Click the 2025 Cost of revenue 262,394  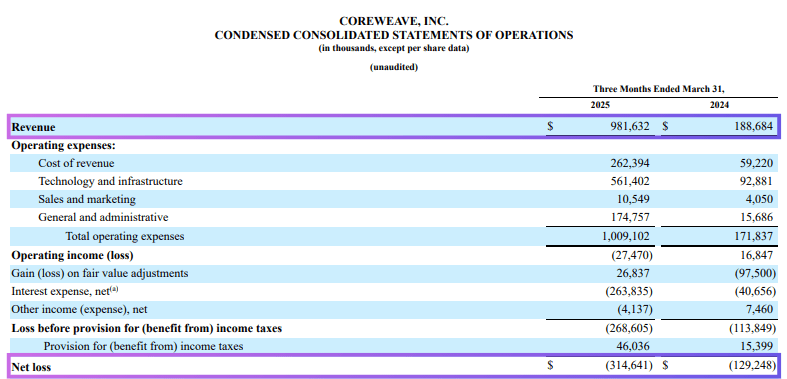(629, 163)
